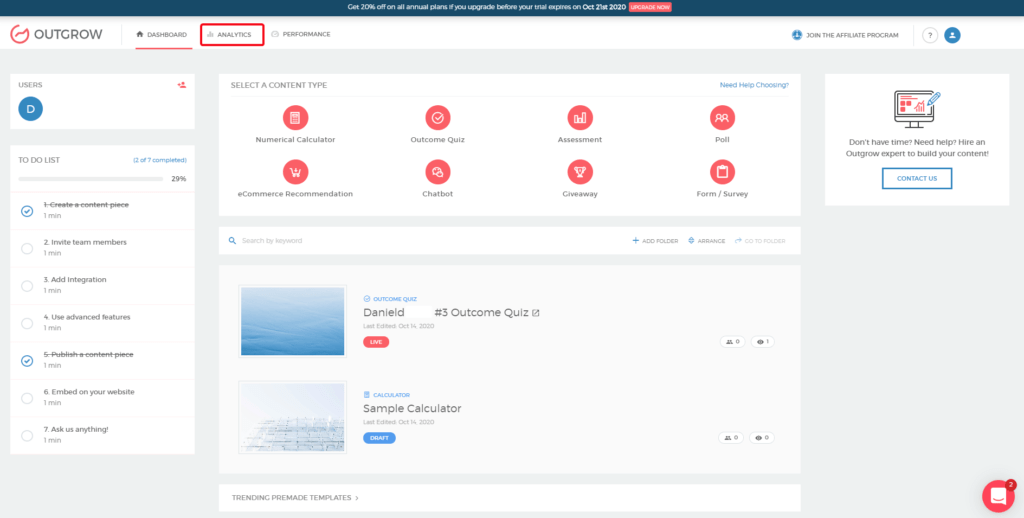Open the Dashboard tab
Viewport: 1024px width, 518px height.
click(161, 35)
